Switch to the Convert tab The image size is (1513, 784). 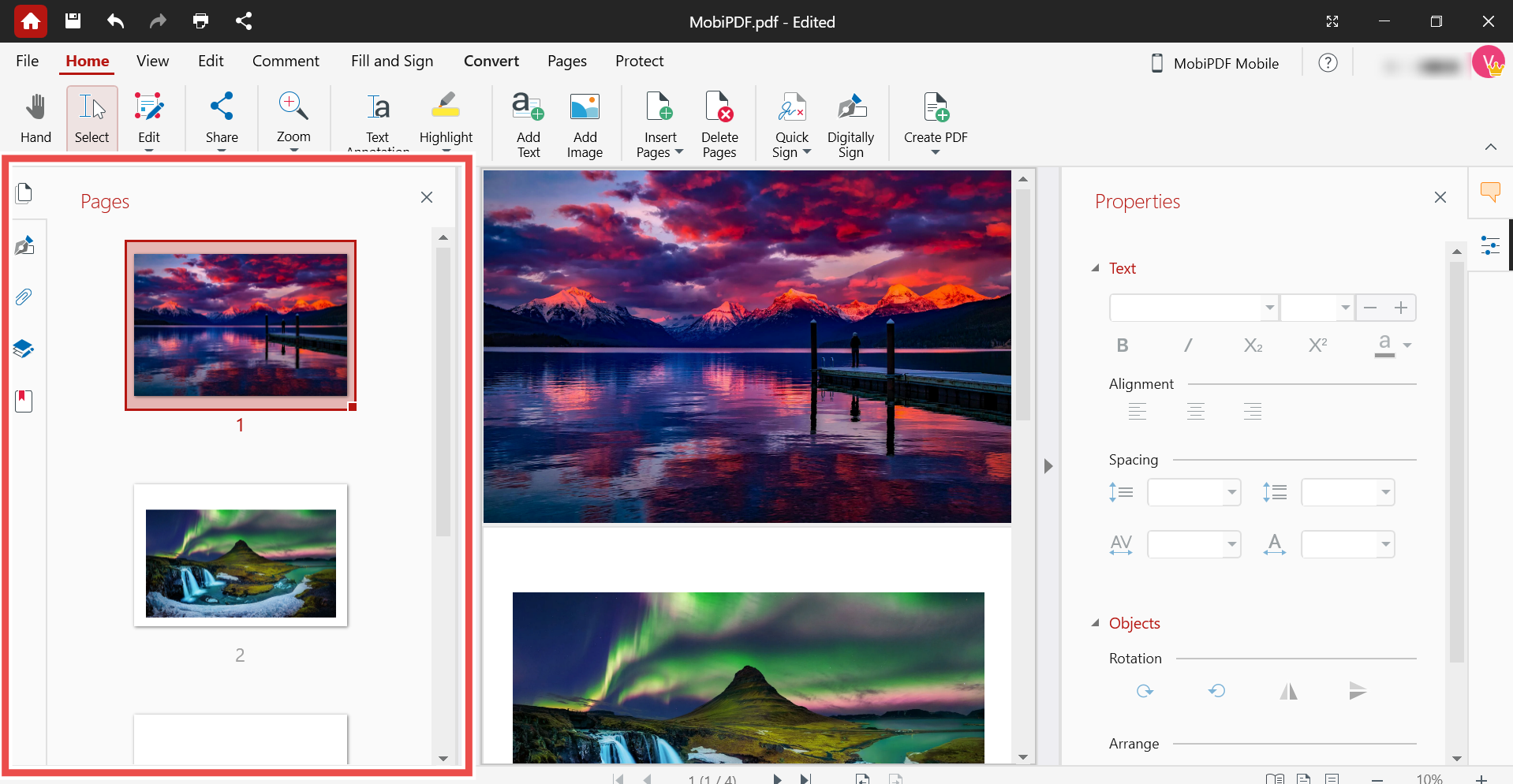tap(491, 61)
